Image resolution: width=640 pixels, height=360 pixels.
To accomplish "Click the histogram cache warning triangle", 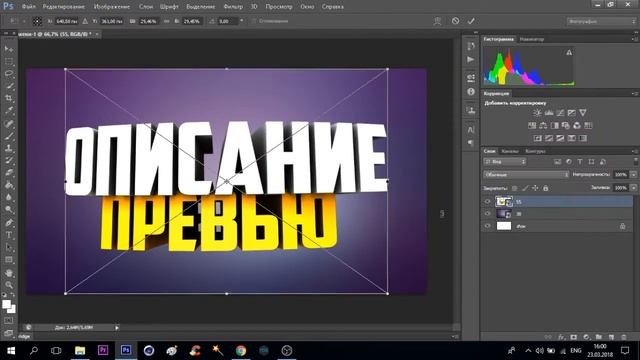I will coord(569,52).
